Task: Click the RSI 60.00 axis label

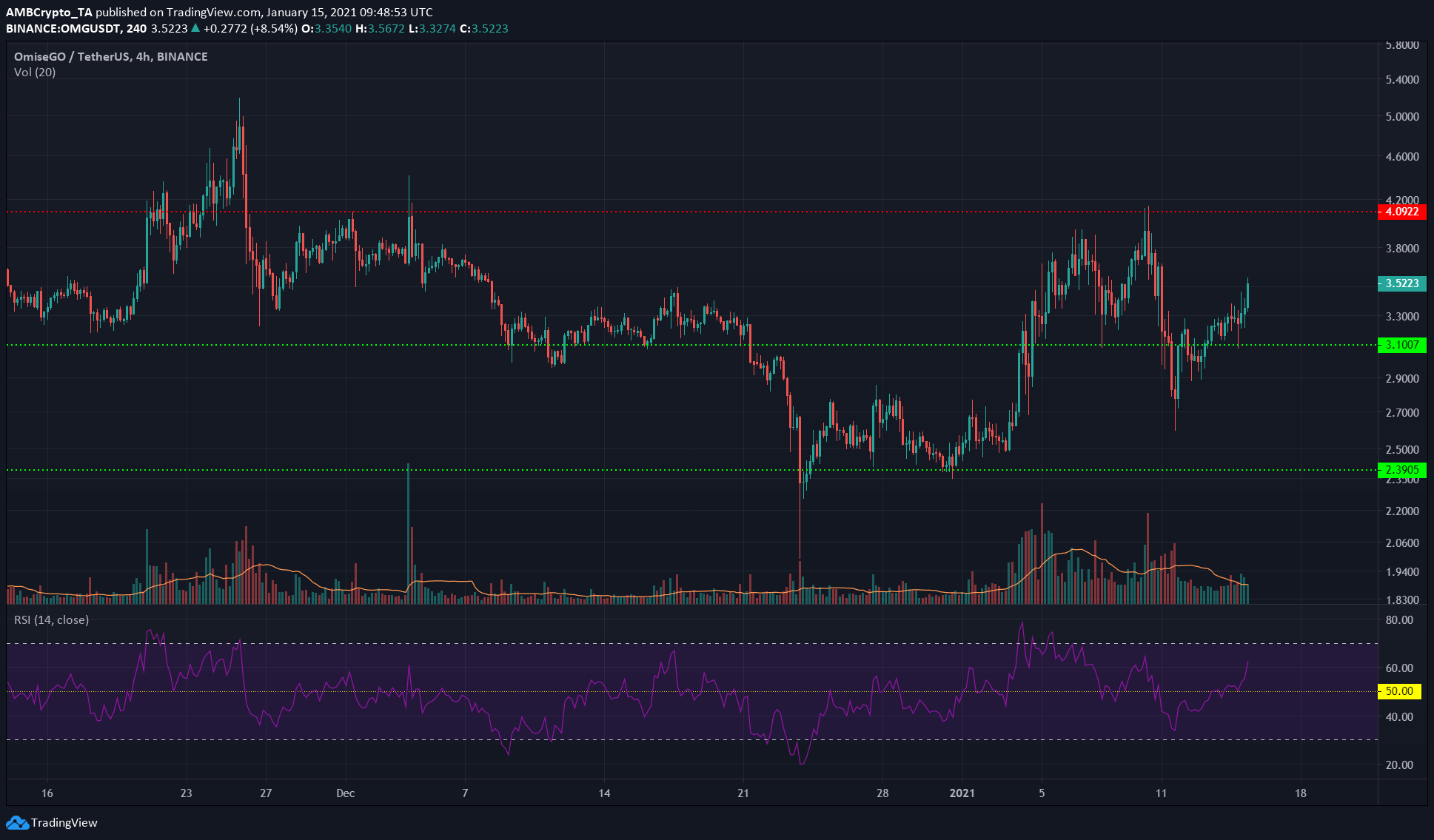Action: click(1399, 668)
